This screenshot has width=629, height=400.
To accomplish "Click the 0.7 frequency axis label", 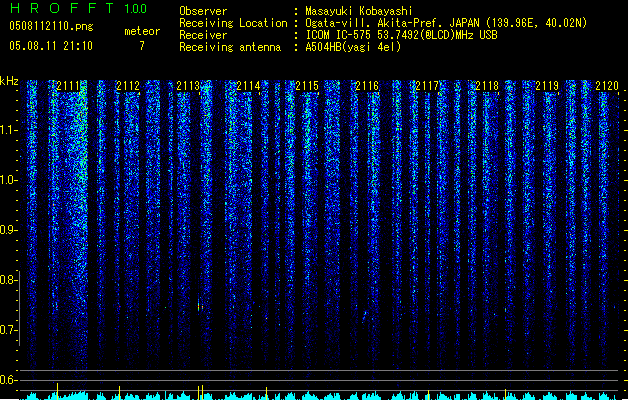I will pos(8,330).
